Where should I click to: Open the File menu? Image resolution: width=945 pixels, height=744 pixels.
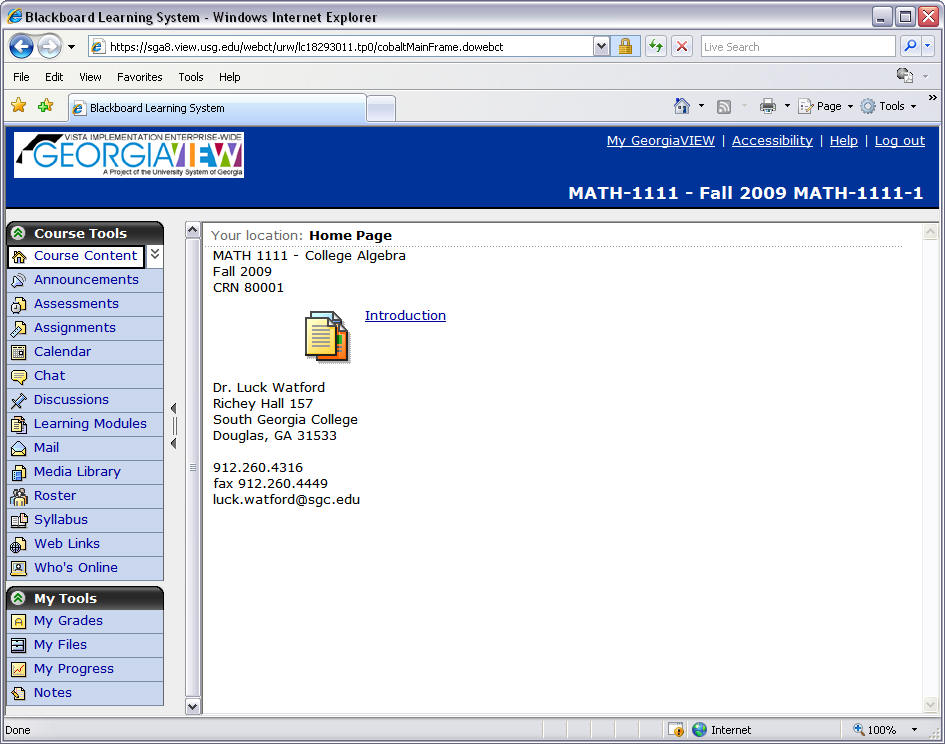pos(21,77)
